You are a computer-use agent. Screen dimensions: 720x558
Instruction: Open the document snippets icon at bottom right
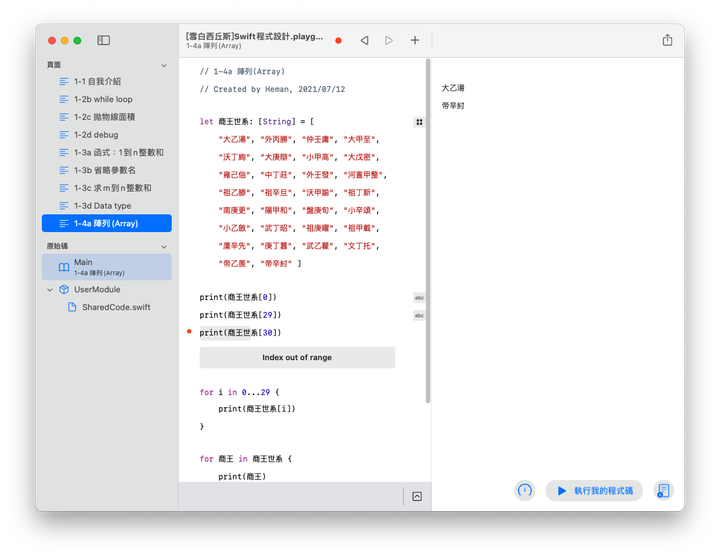(663, 490)
